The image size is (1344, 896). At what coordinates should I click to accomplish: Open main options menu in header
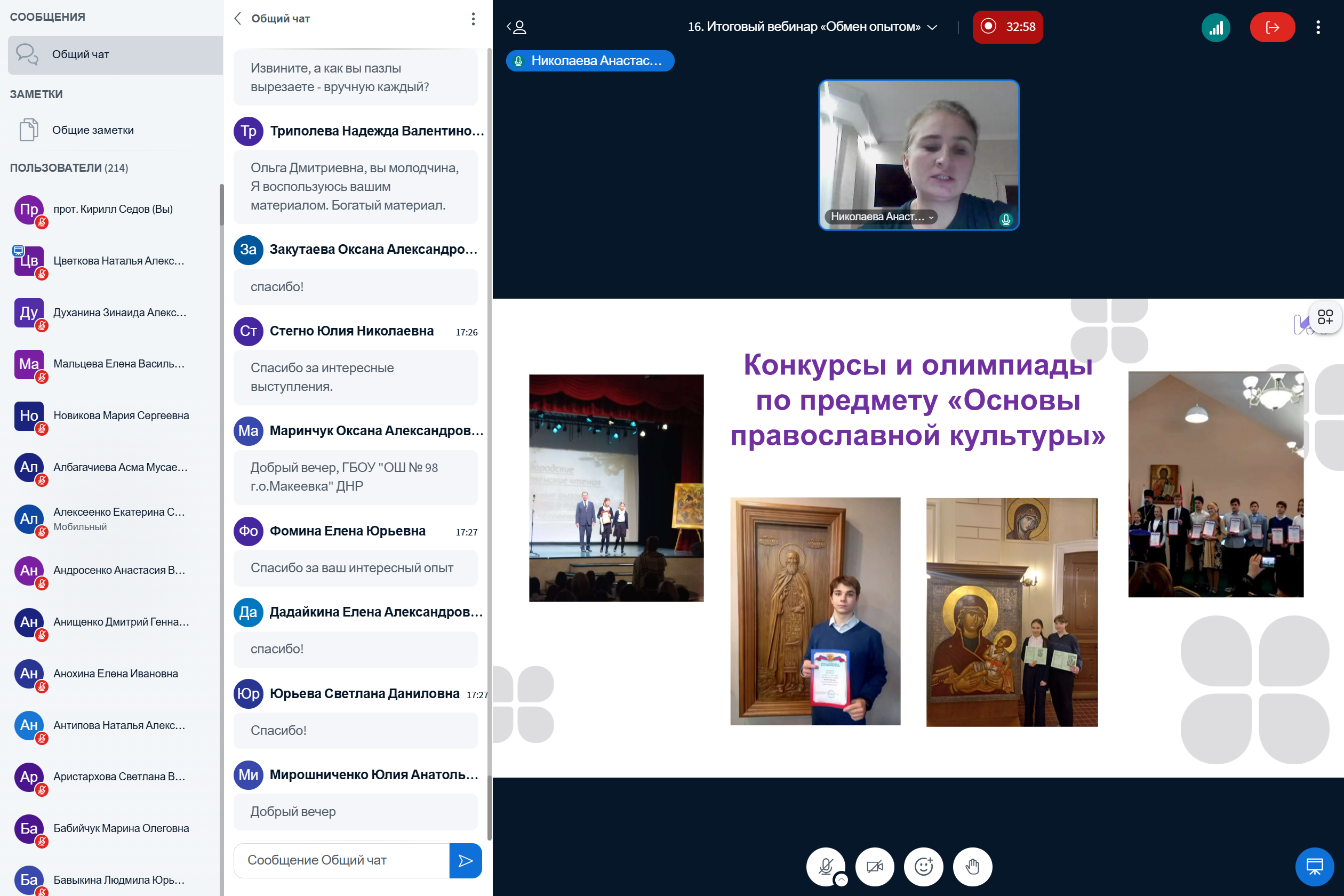click(x=1318, y=27)
